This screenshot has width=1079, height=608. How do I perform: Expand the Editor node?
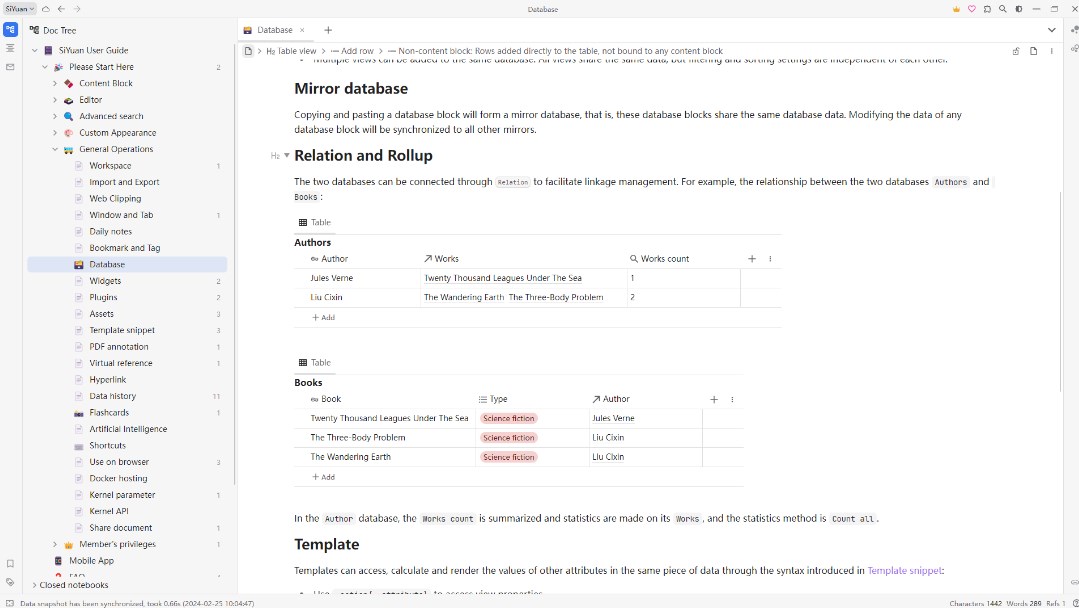[x=55, y=100]
